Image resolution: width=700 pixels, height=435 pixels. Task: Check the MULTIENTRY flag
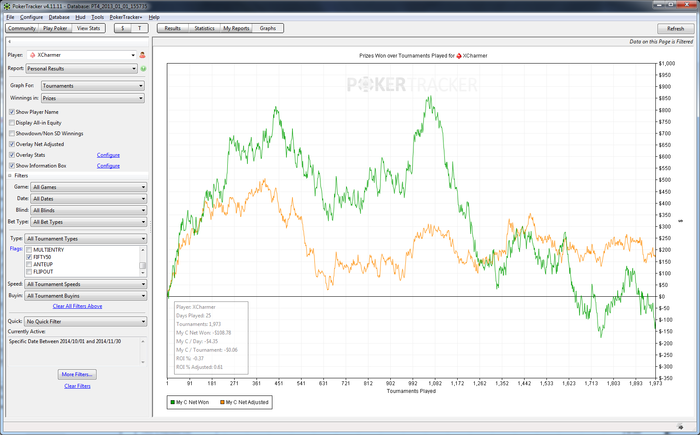29,250
